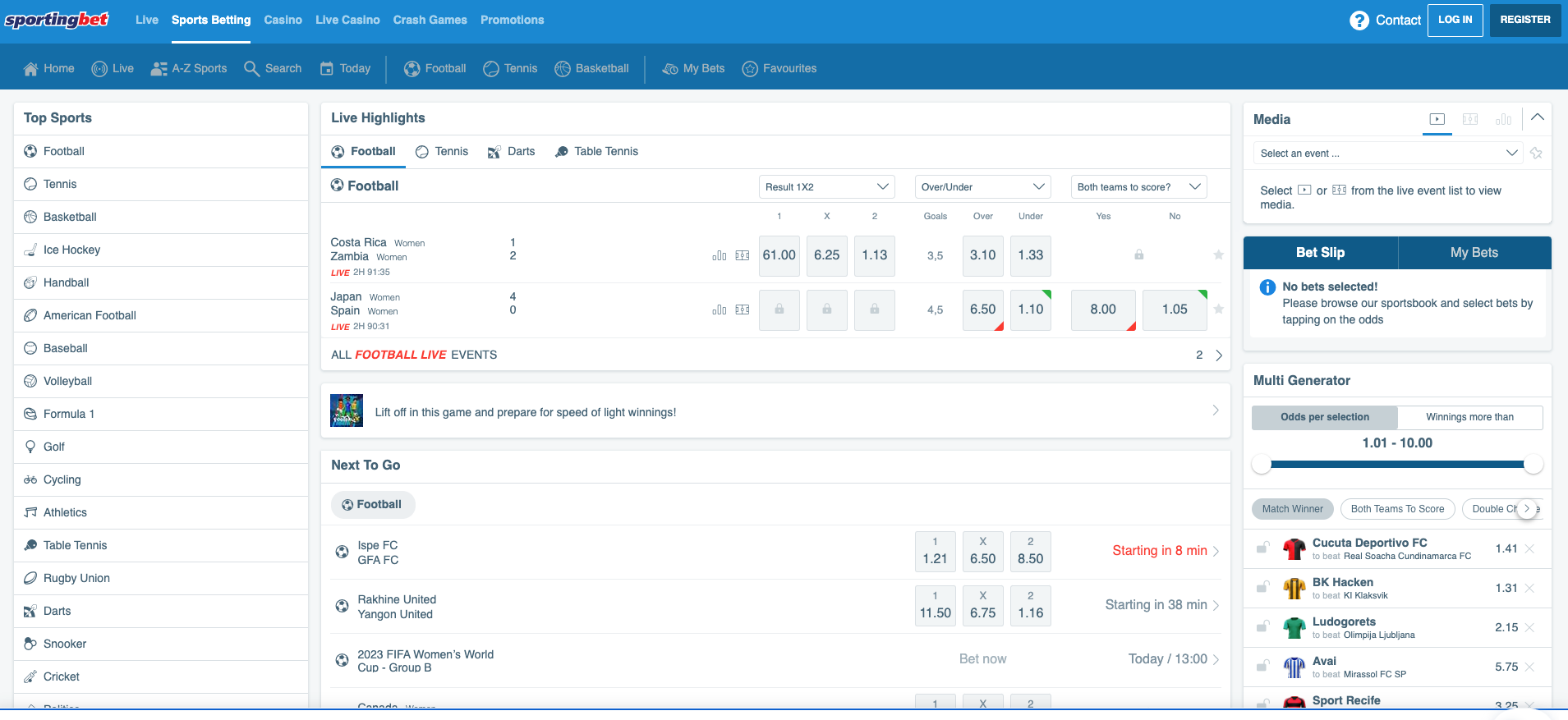Image resolution: width=1568 pixels, height=720 pixels.
Task: Show pitch view icon for Japan vs Spain
Action: click(743, 310)
